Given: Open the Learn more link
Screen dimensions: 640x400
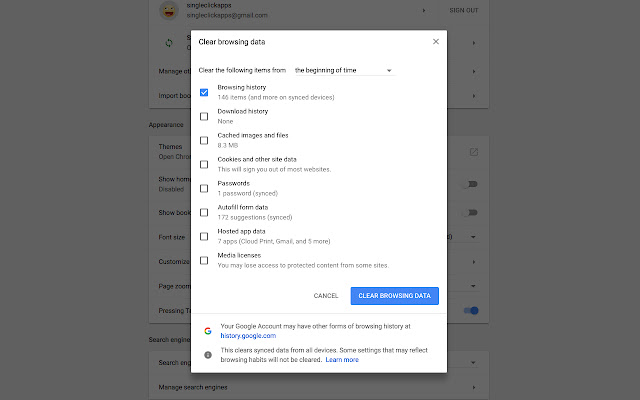Looking at the screenshot, I should (x=342, y=360).
